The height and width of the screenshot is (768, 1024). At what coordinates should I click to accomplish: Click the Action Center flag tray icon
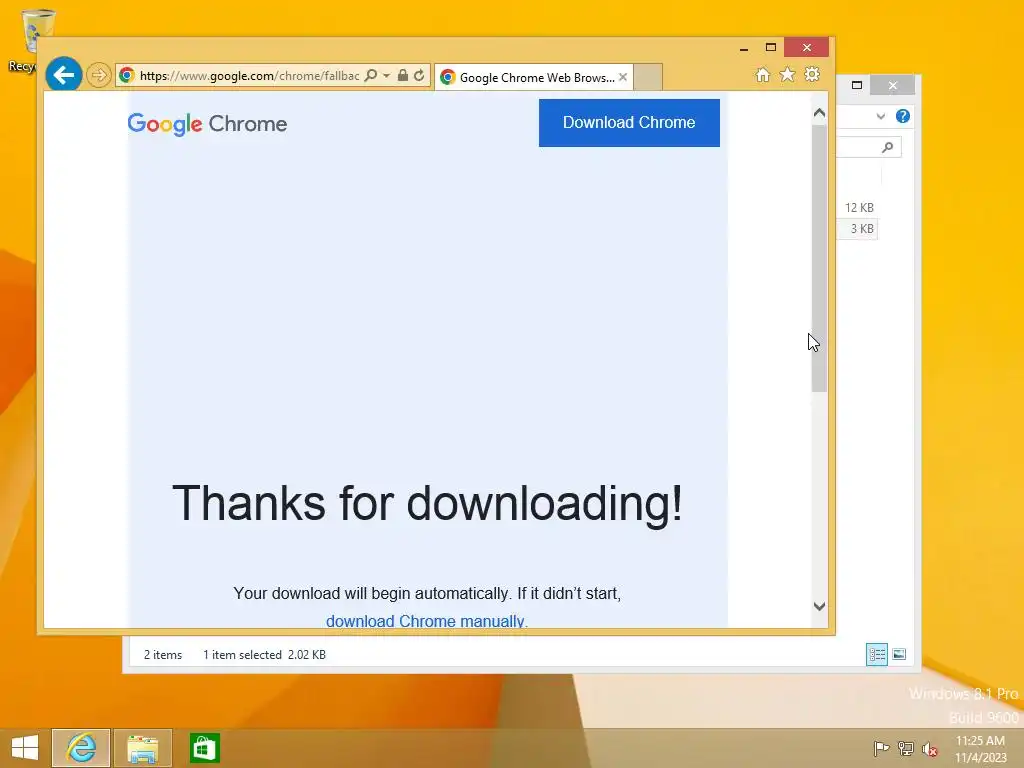881,749
